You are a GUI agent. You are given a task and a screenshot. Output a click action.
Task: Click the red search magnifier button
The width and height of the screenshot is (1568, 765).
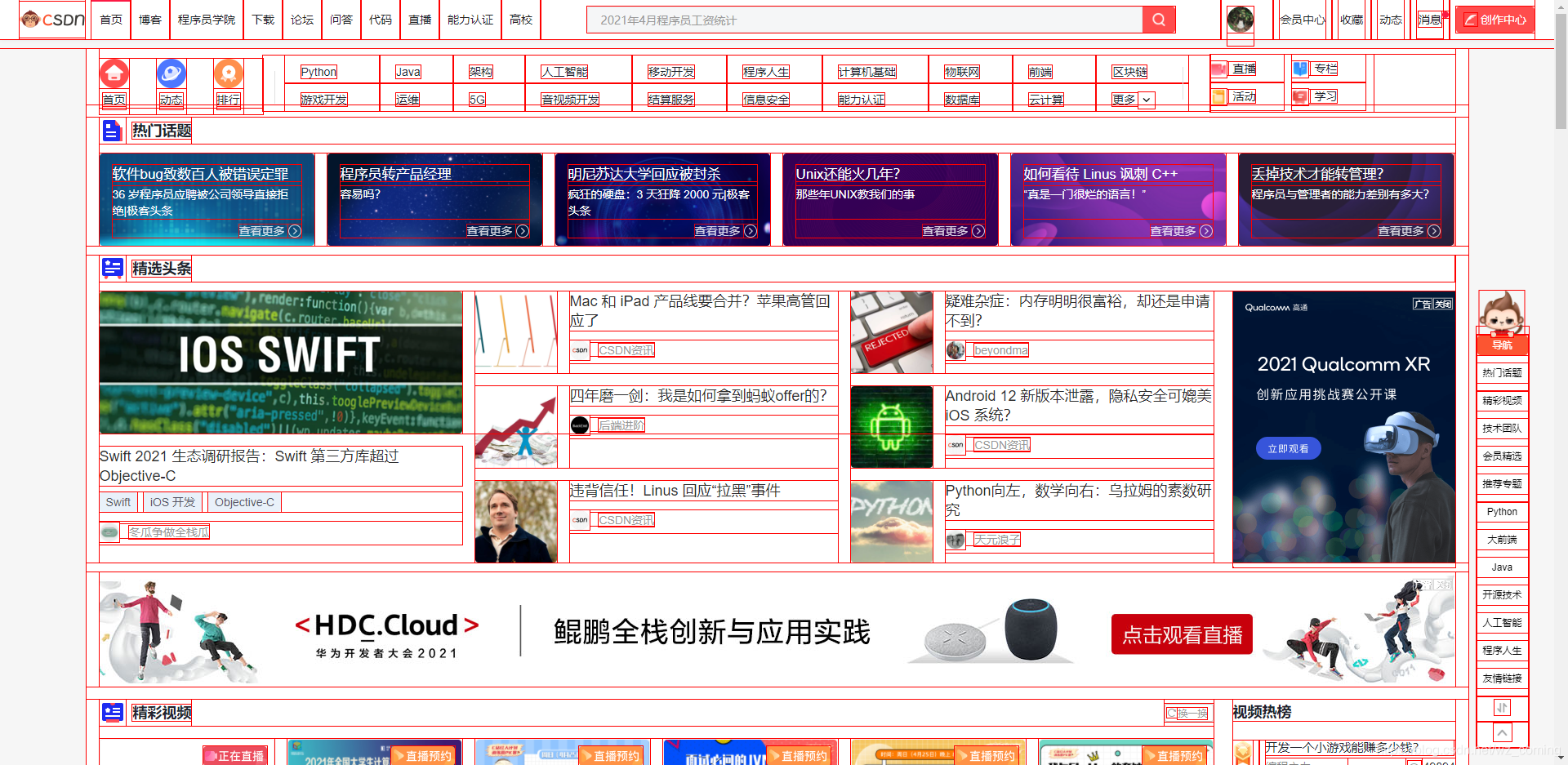1159,20
